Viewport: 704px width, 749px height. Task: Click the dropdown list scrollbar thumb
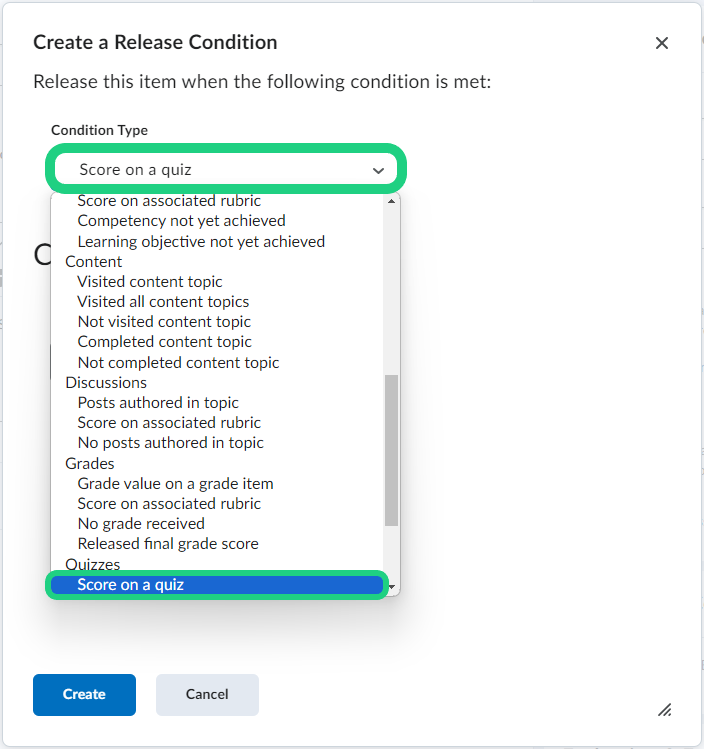tap(392, 450)
